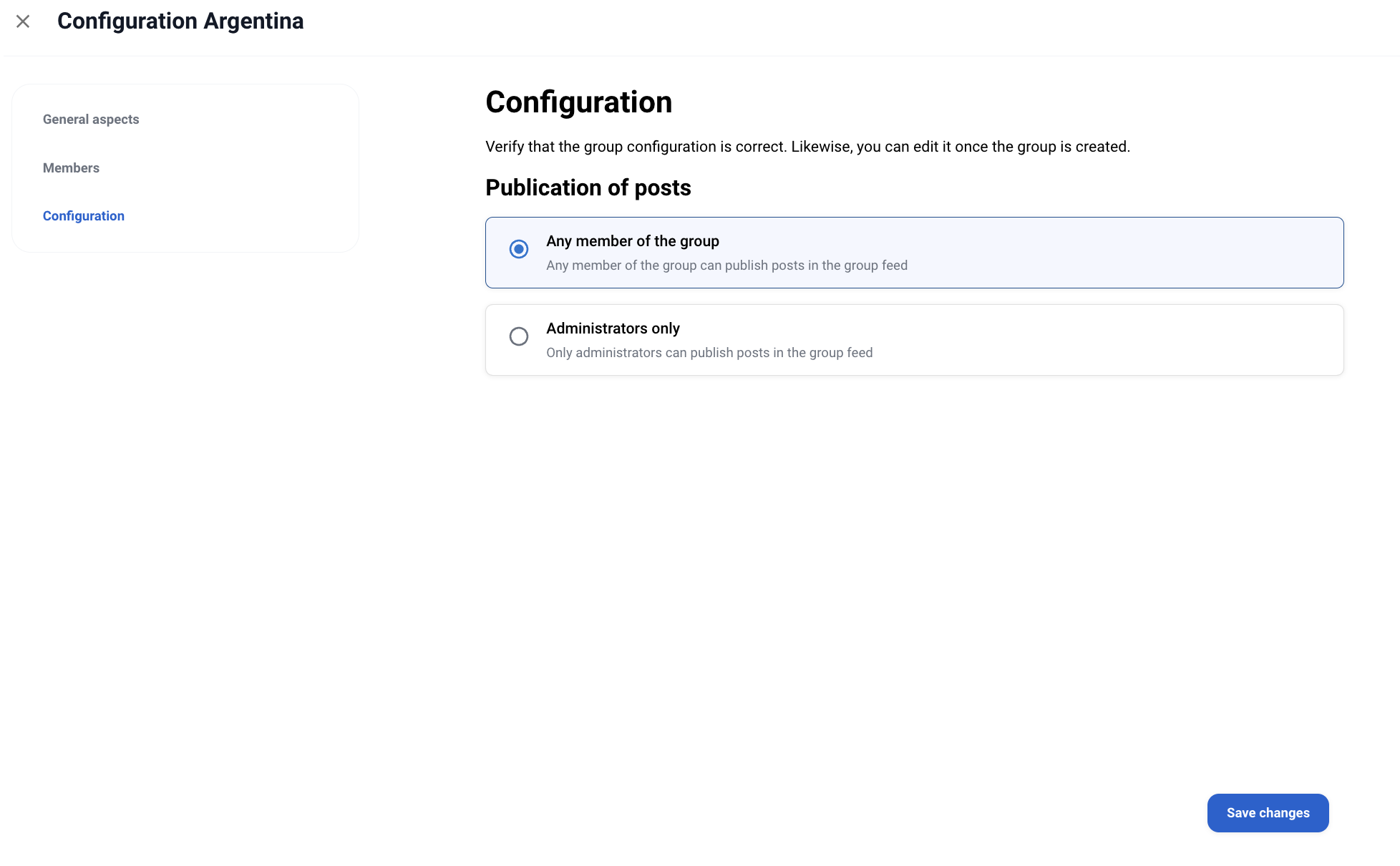Select the 'Any member of the group' radio button

click(519, 249)
